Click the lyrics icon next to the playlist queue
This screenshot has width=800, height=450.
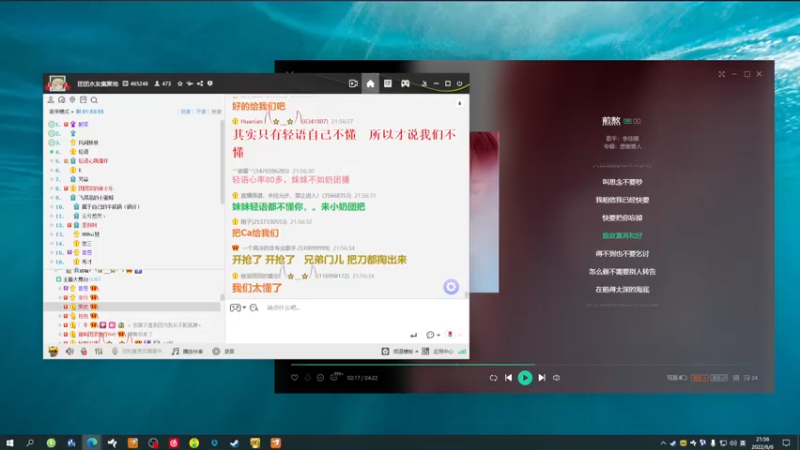coord(736,378)
